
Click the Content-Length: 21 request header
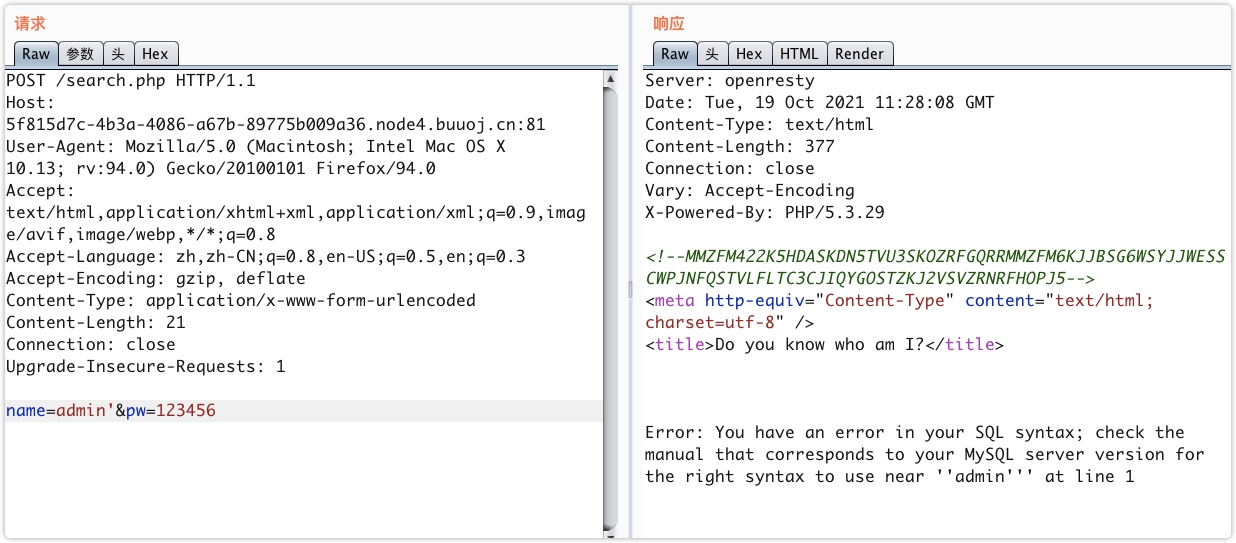(95, 323)
